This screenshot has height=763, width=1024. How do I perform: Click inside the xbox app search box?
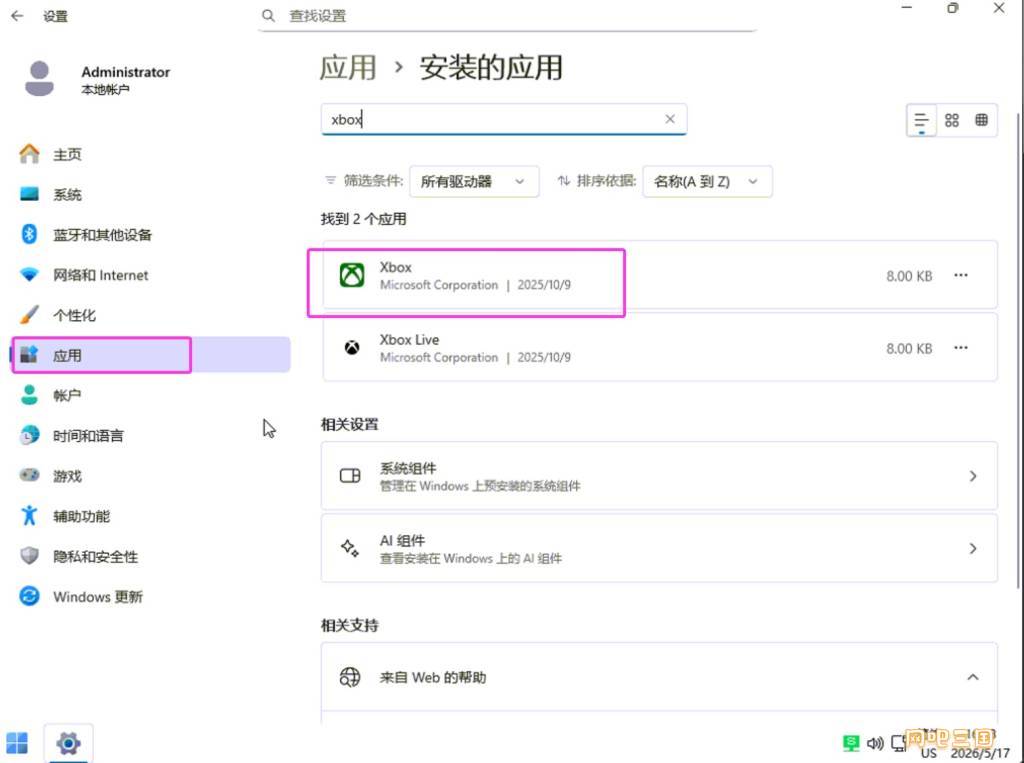[x=504, y=120]
